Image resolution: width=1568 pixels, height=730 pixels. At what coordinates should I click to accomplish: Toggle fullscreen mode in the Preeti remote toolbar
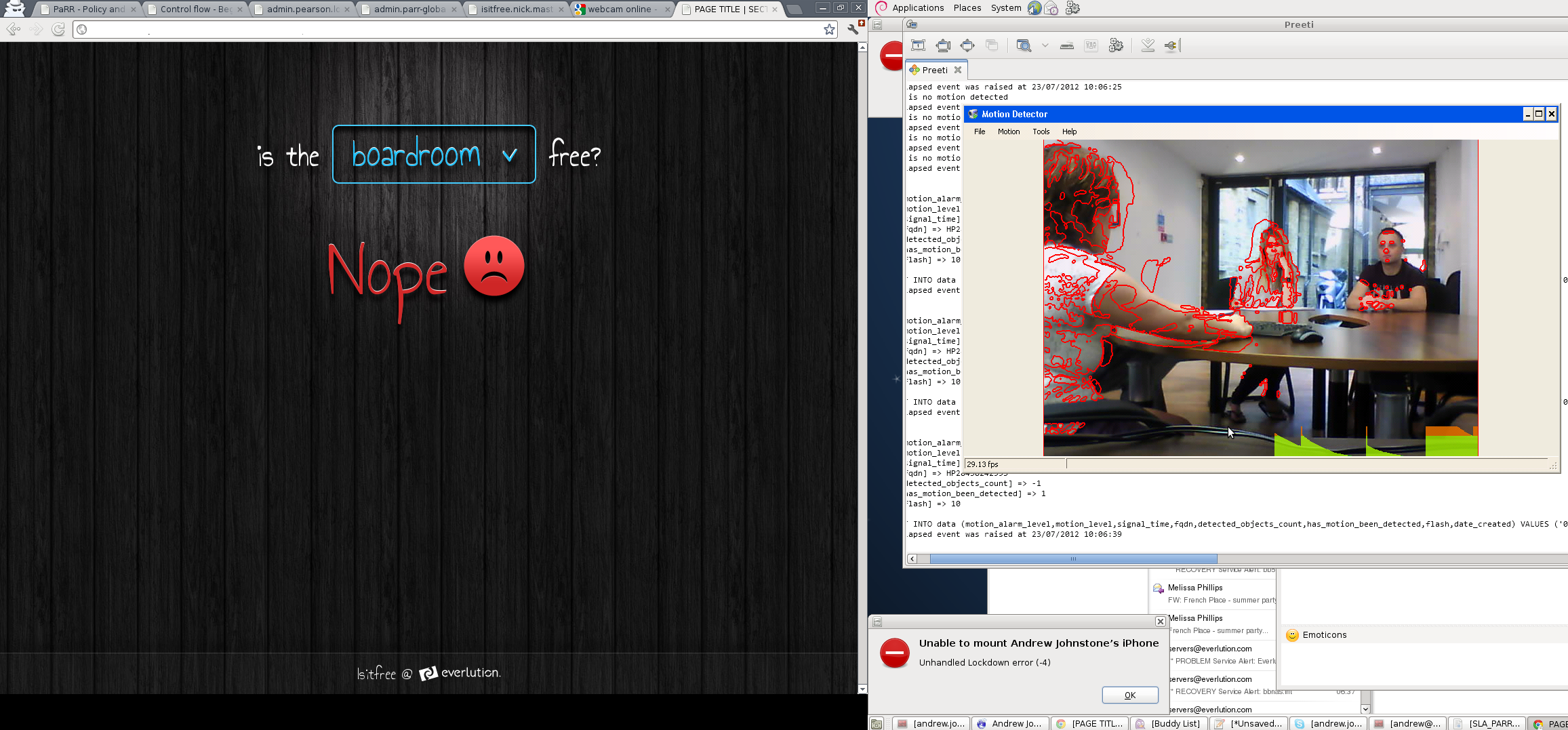tap(943, 45)
